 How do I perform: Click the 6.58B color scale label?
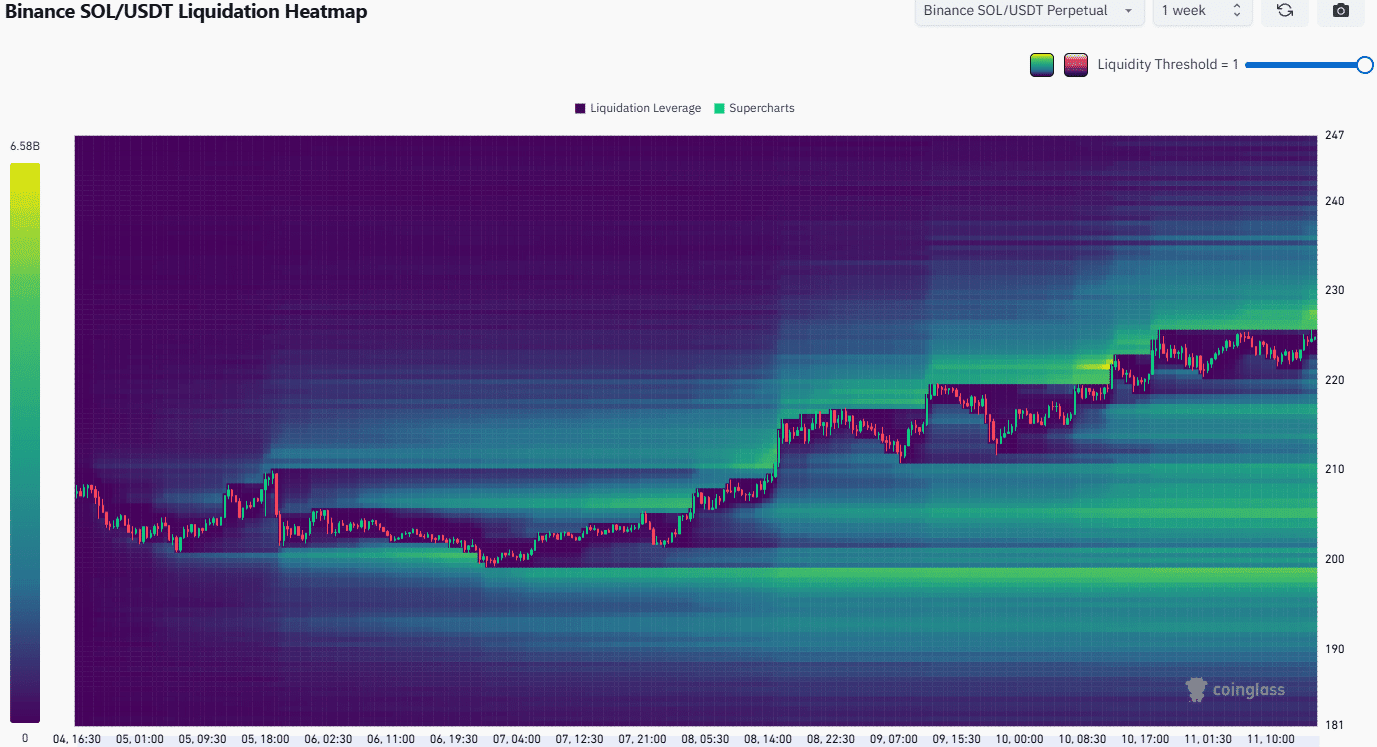click(24, 145)
